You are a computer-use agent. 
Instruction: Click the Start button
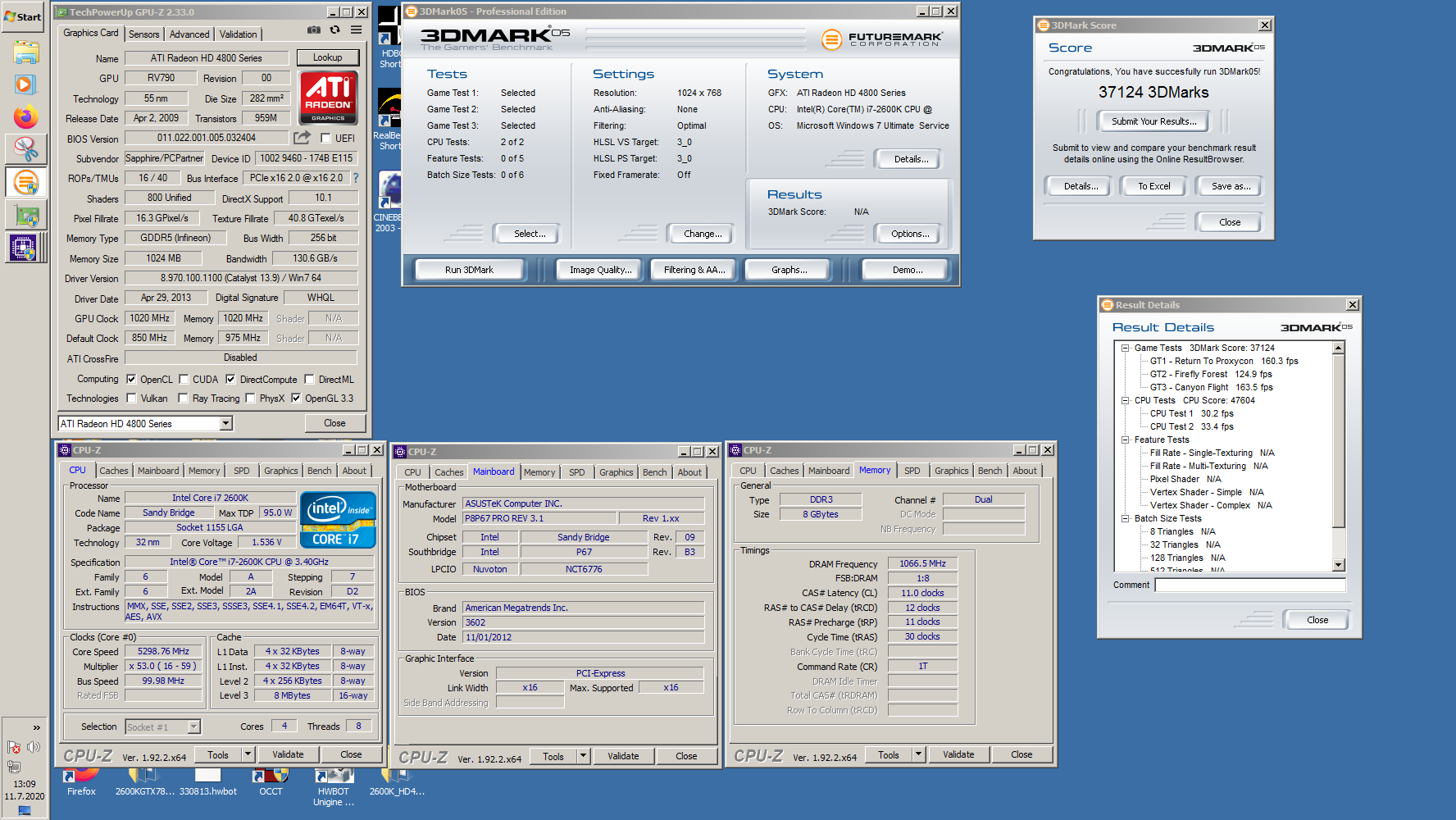pyautogui.click(x=23, y=16)
